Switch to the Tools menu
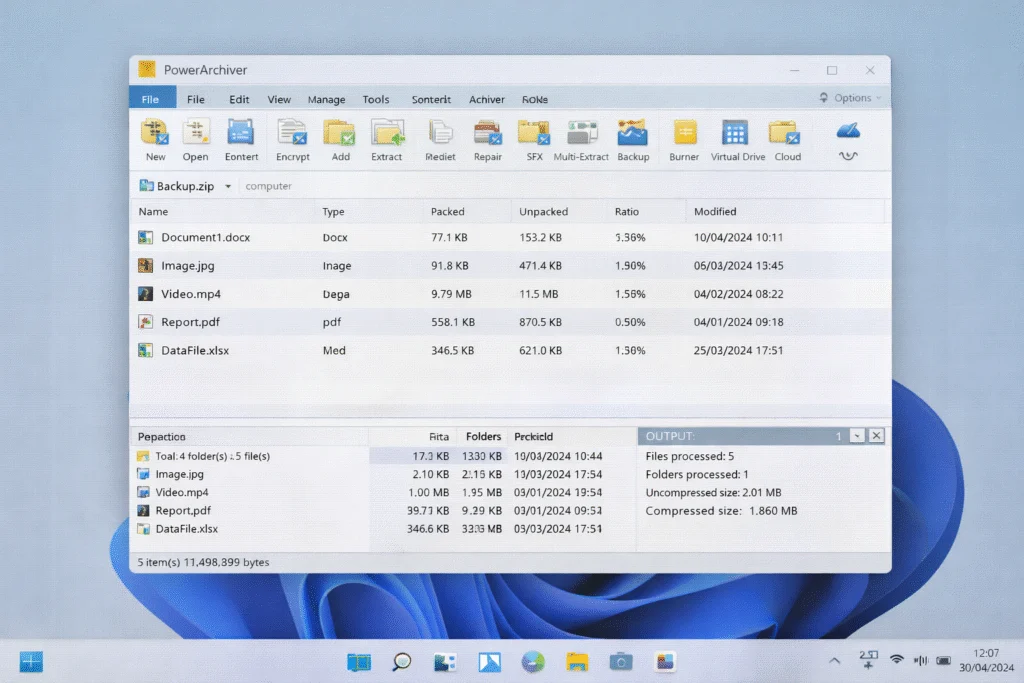1024x683 pixels. 376,99
